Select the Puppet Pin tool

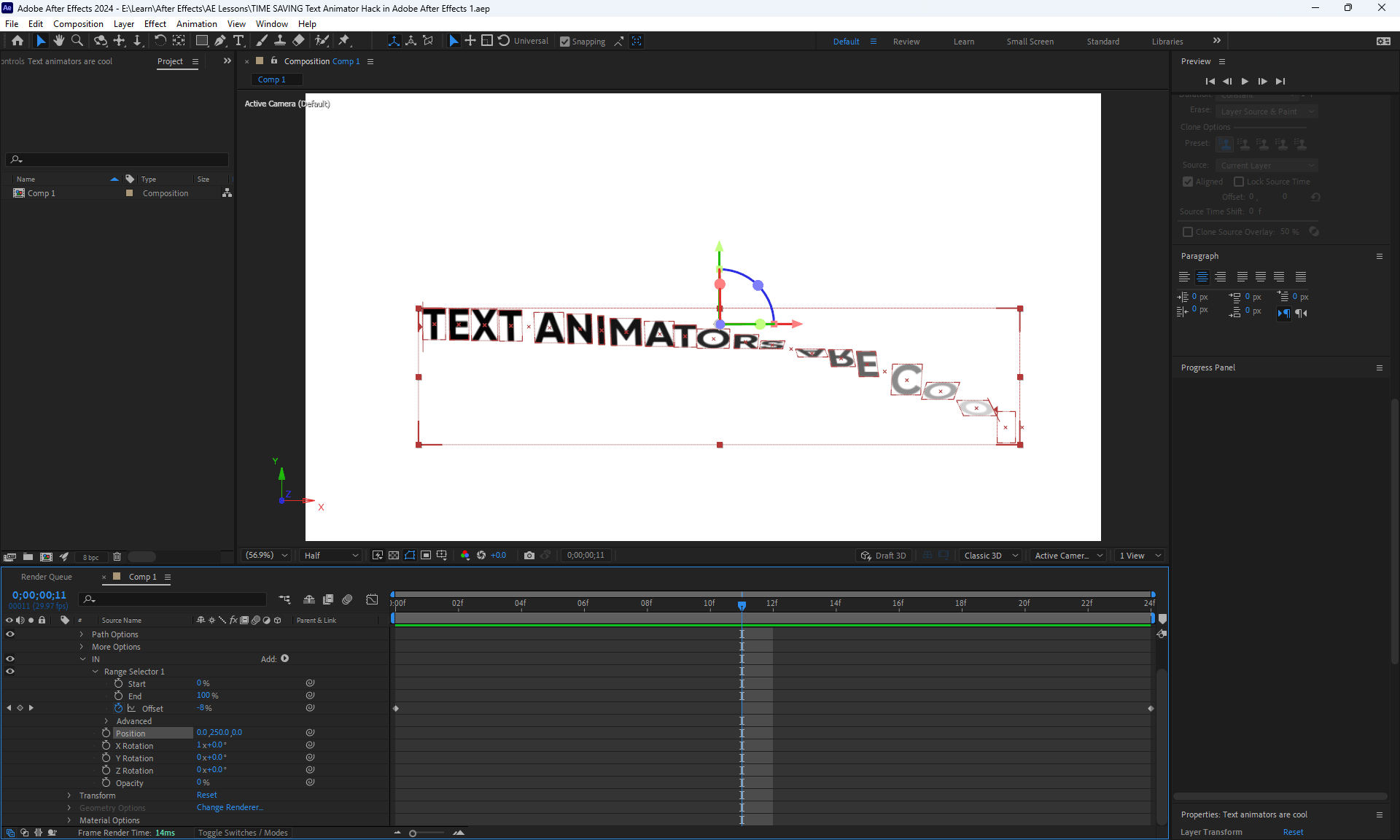click(x=344, y=41)
